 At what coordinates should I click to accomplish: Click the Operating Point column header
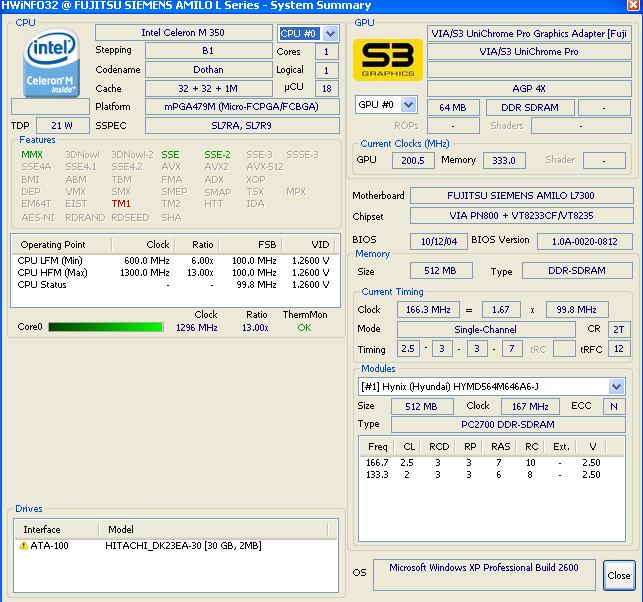pos(62,245)
